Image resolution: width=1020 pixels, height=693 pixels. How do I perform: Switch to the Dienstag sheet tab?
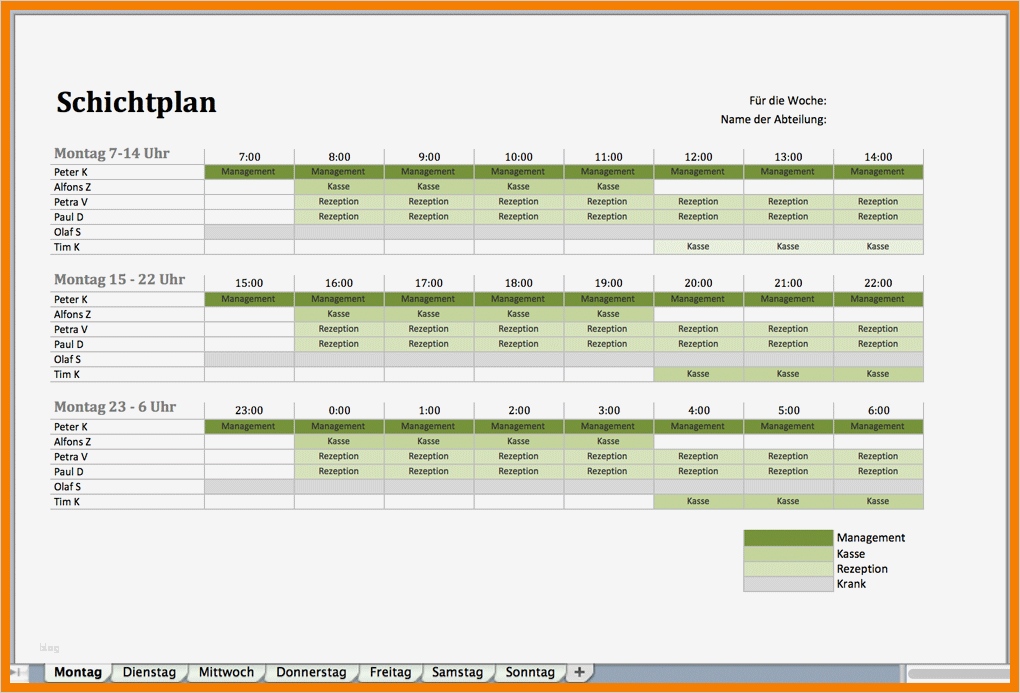click(149, 672)
